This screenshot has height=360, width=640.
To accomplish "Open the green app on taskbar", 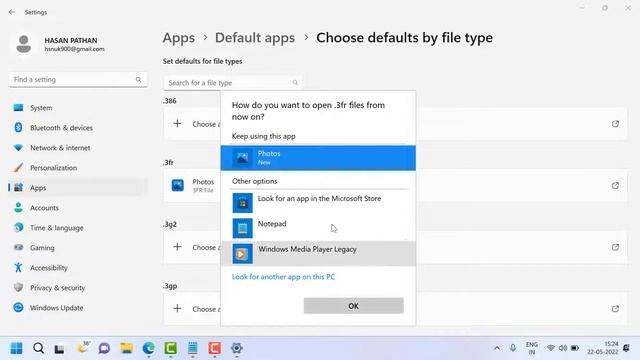I will (171, 348).
